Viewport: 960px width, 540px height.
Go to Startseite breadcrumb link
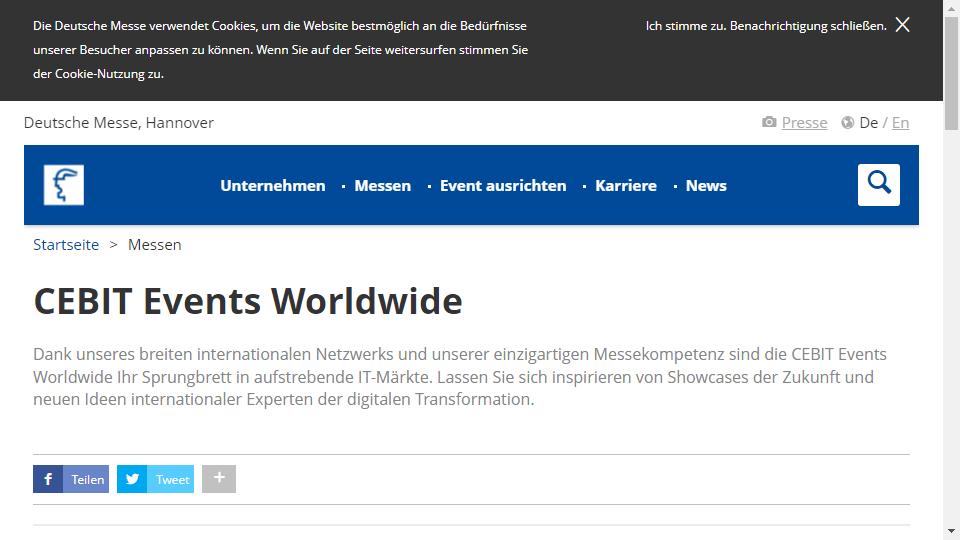[66, 244]
